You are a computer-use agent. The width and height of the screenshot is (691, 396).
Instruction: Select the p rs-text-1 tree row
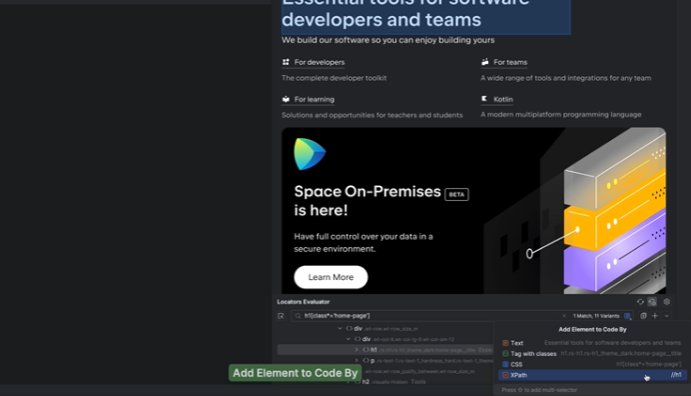point(385,360)
